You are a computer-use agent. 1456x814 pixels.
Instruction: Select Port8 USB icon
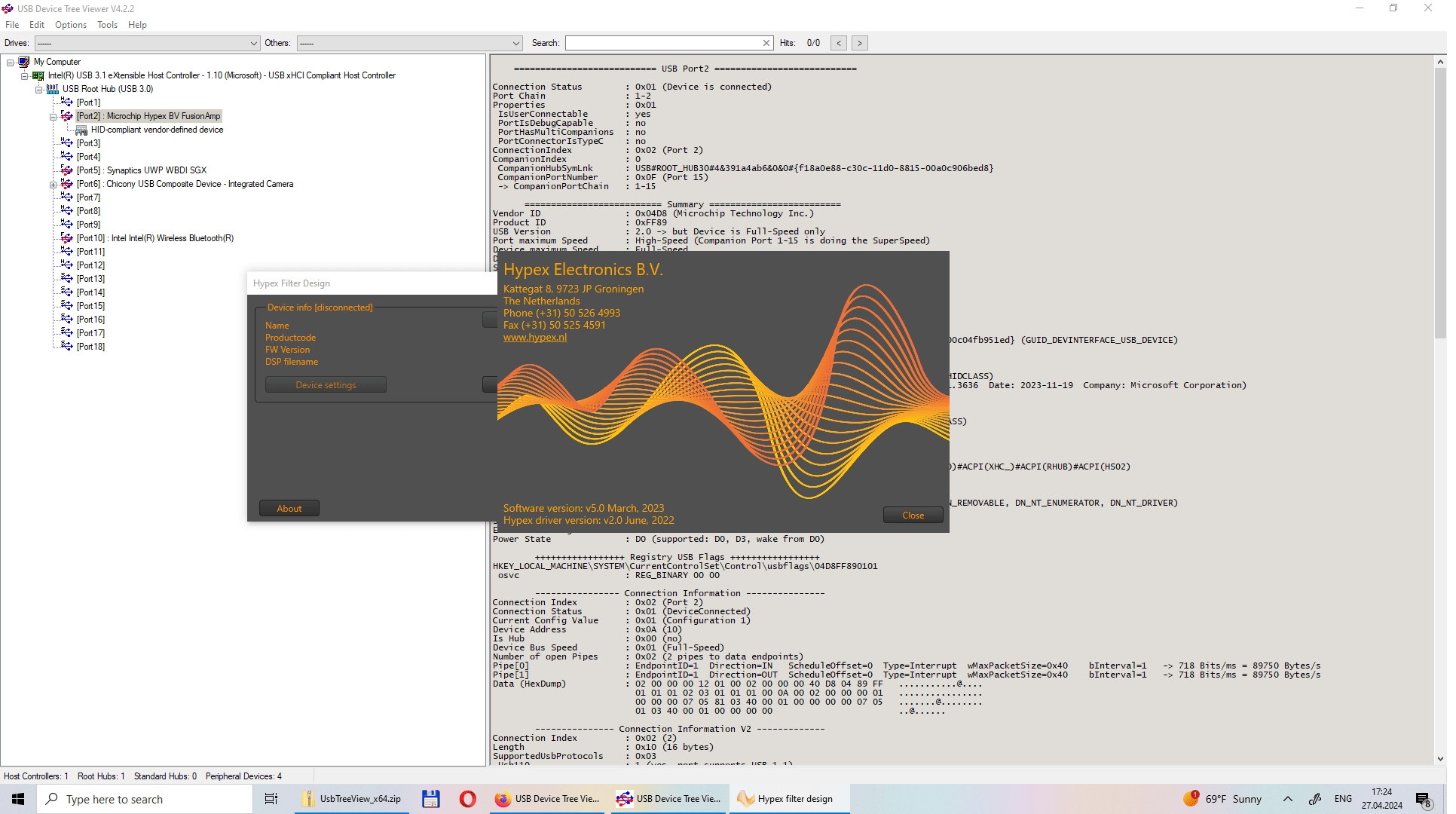(67, 211)
